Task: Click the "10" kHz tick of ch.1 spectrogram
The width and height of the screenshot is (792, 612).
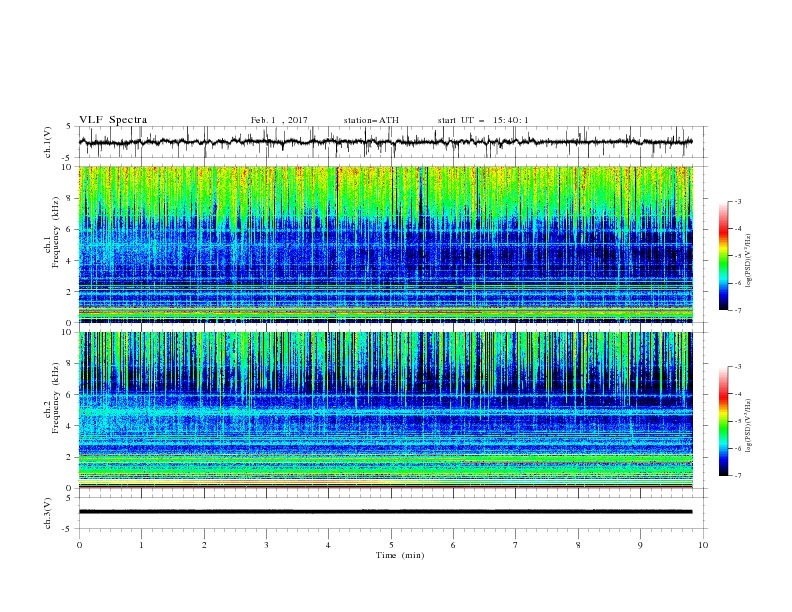Action: (68, 167)
